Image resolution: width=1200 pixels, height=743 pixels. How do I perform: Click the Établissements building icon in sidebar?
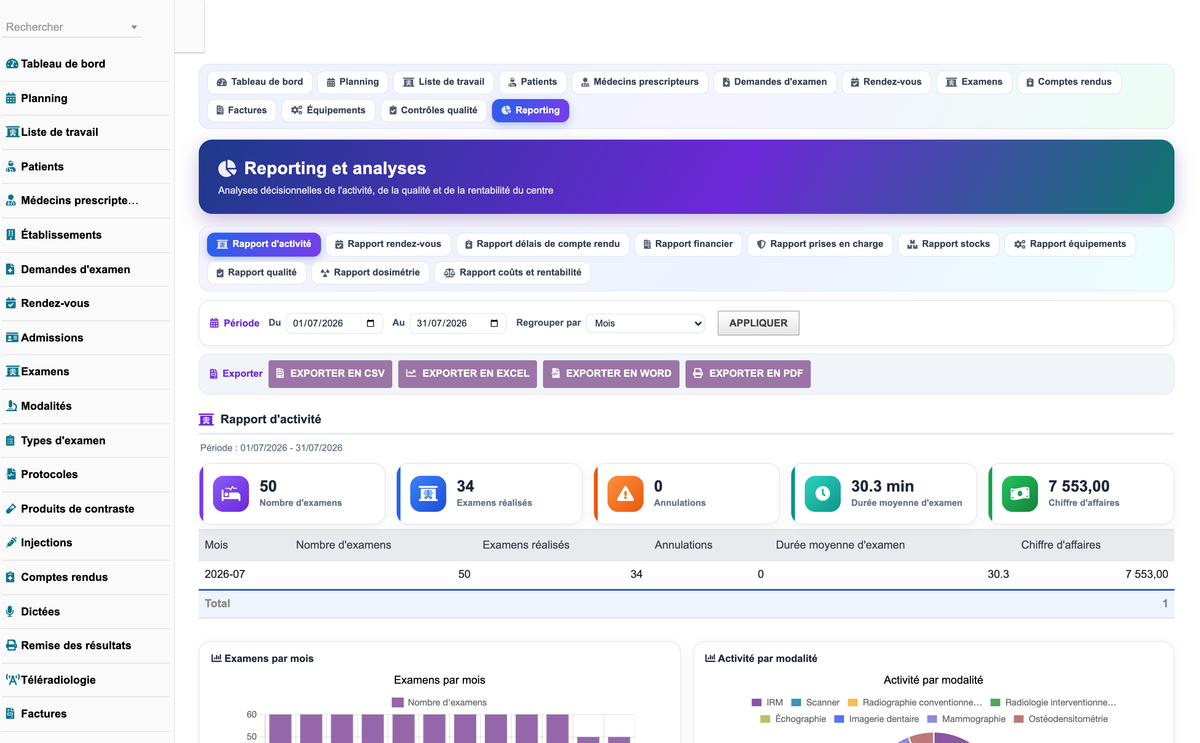click(11, 235)
